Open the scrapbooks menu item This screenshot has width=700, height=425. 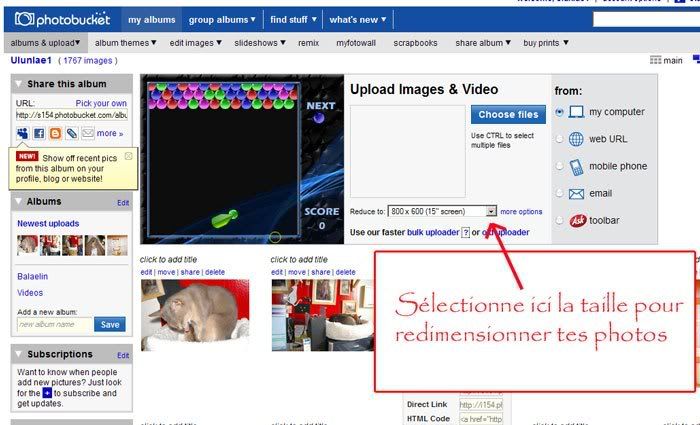coord(415,43)
